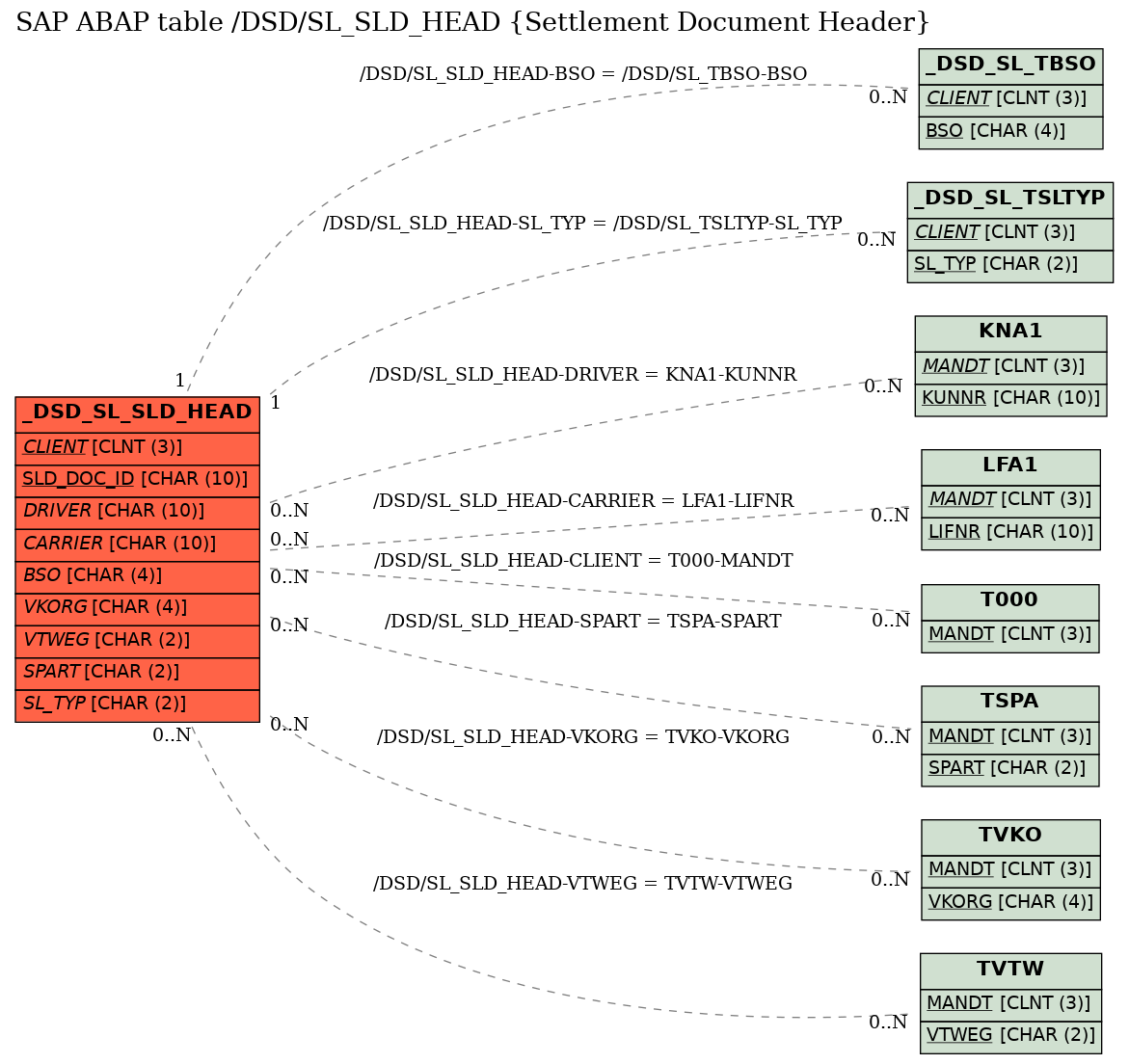Select CLIENT field in _DSD_SL_TSLTYP table

[x=1010, y=233]
